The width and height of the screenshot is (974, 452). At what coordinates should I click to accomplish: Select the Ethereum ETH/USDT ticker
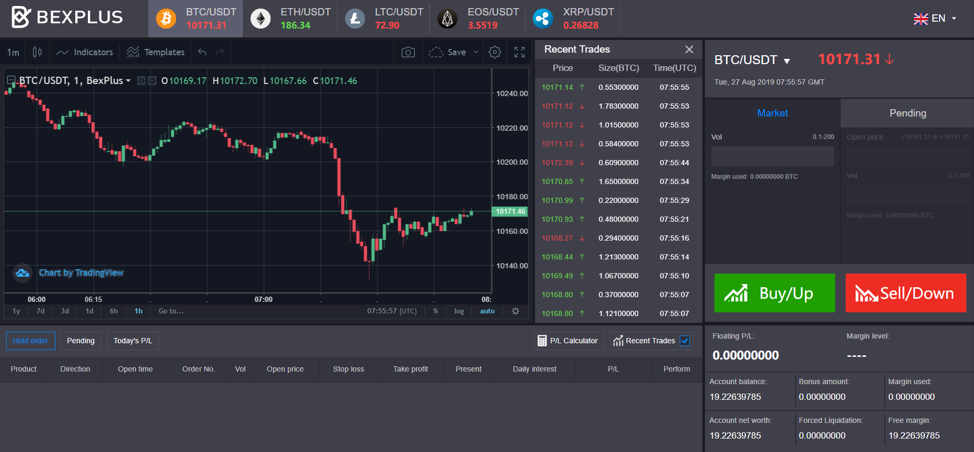290,19
